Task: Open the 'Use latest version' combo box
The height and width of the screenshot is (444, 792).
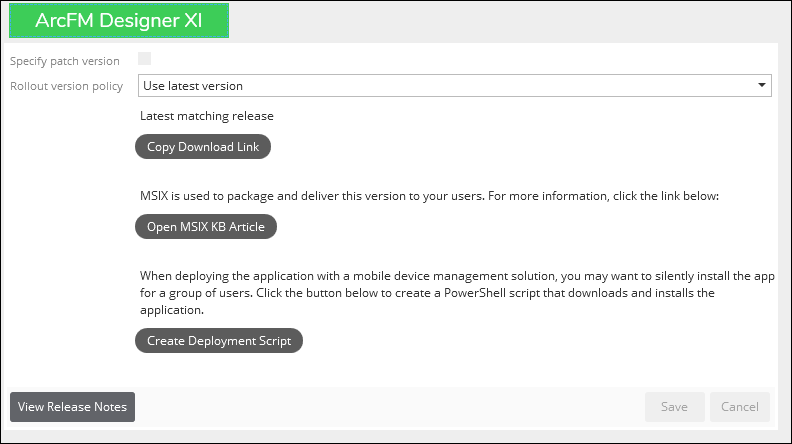Action: [x=455, y=85]
